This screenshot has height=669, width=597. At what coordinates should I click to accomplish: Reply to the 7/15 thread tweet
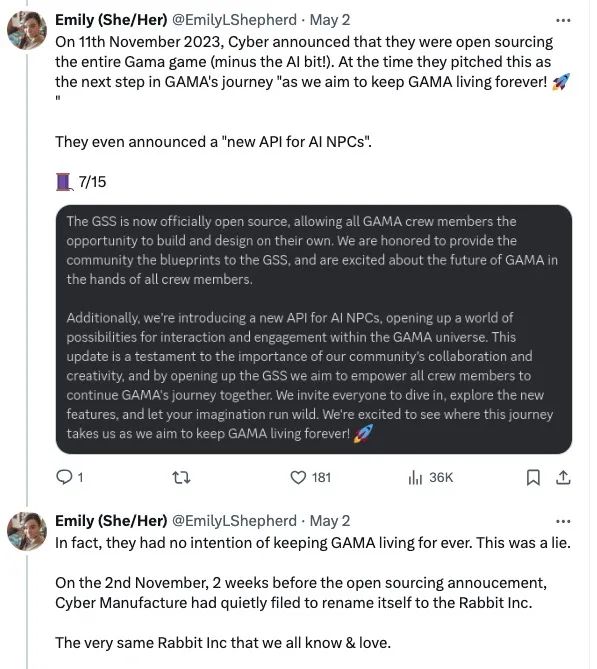(x=64, y=477)
